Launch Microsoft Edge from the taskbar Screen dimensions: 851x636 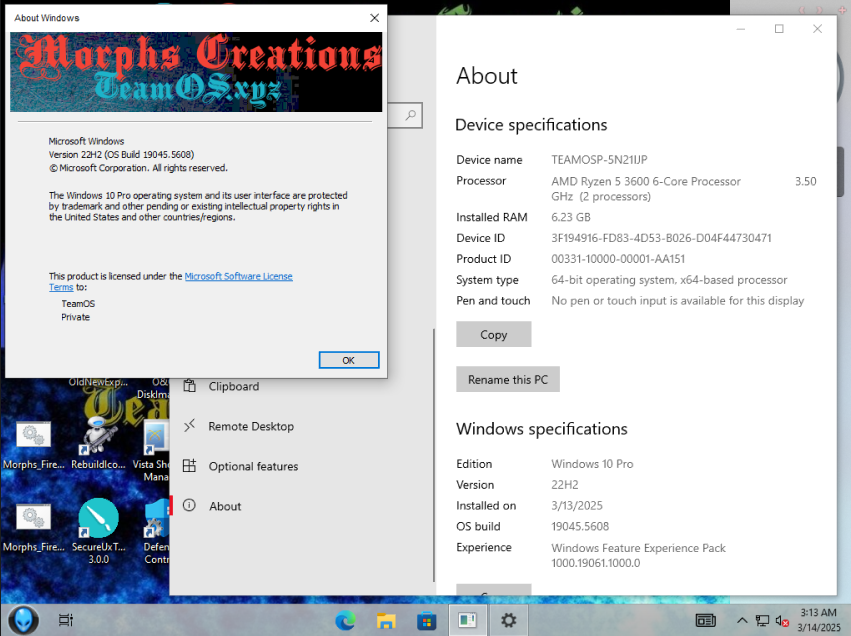pyautogui.click(x=345, y=620)
